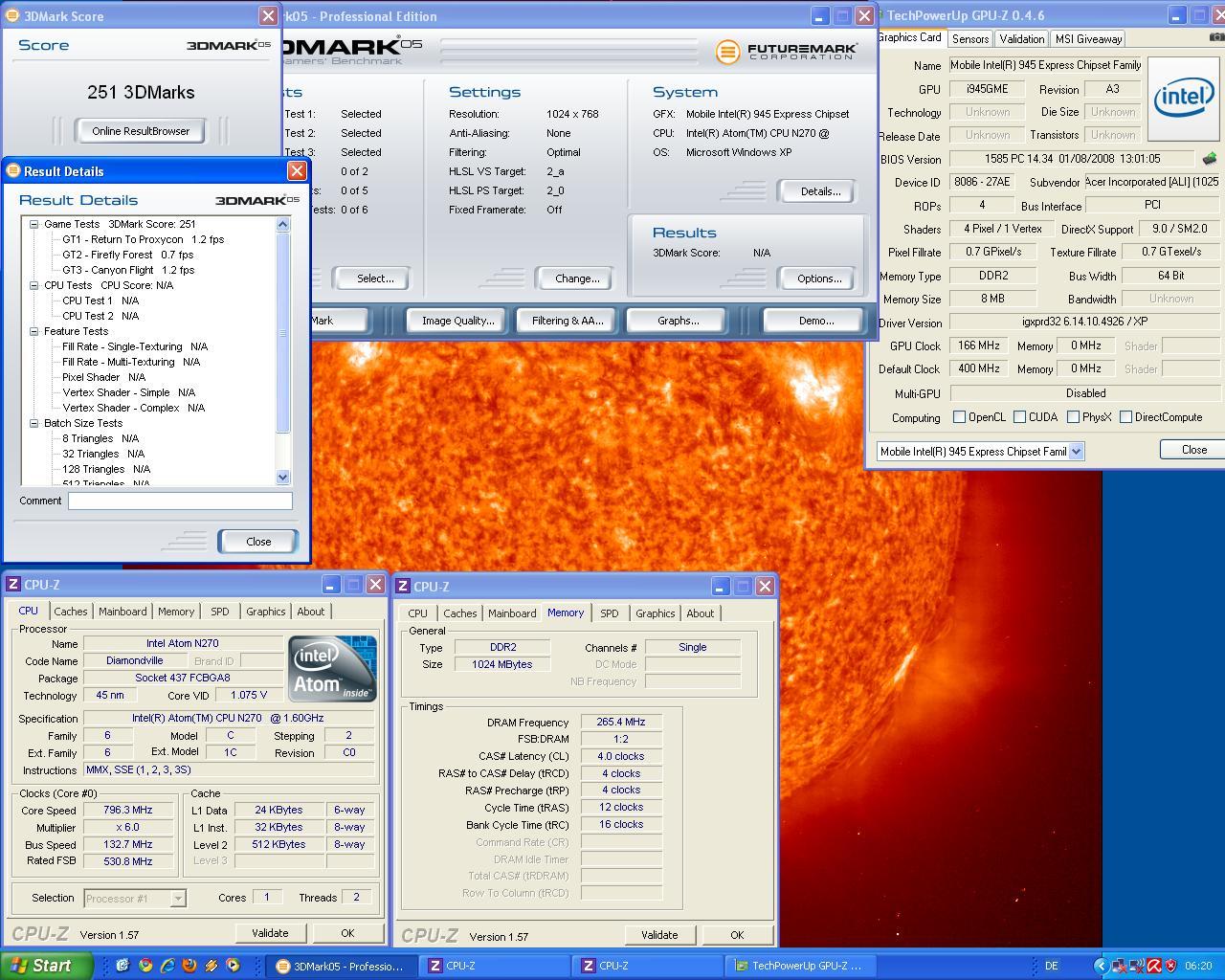This screenshot has height=980, width=1225.
Task: Open the media player quick launch icon
Action: 233,966
